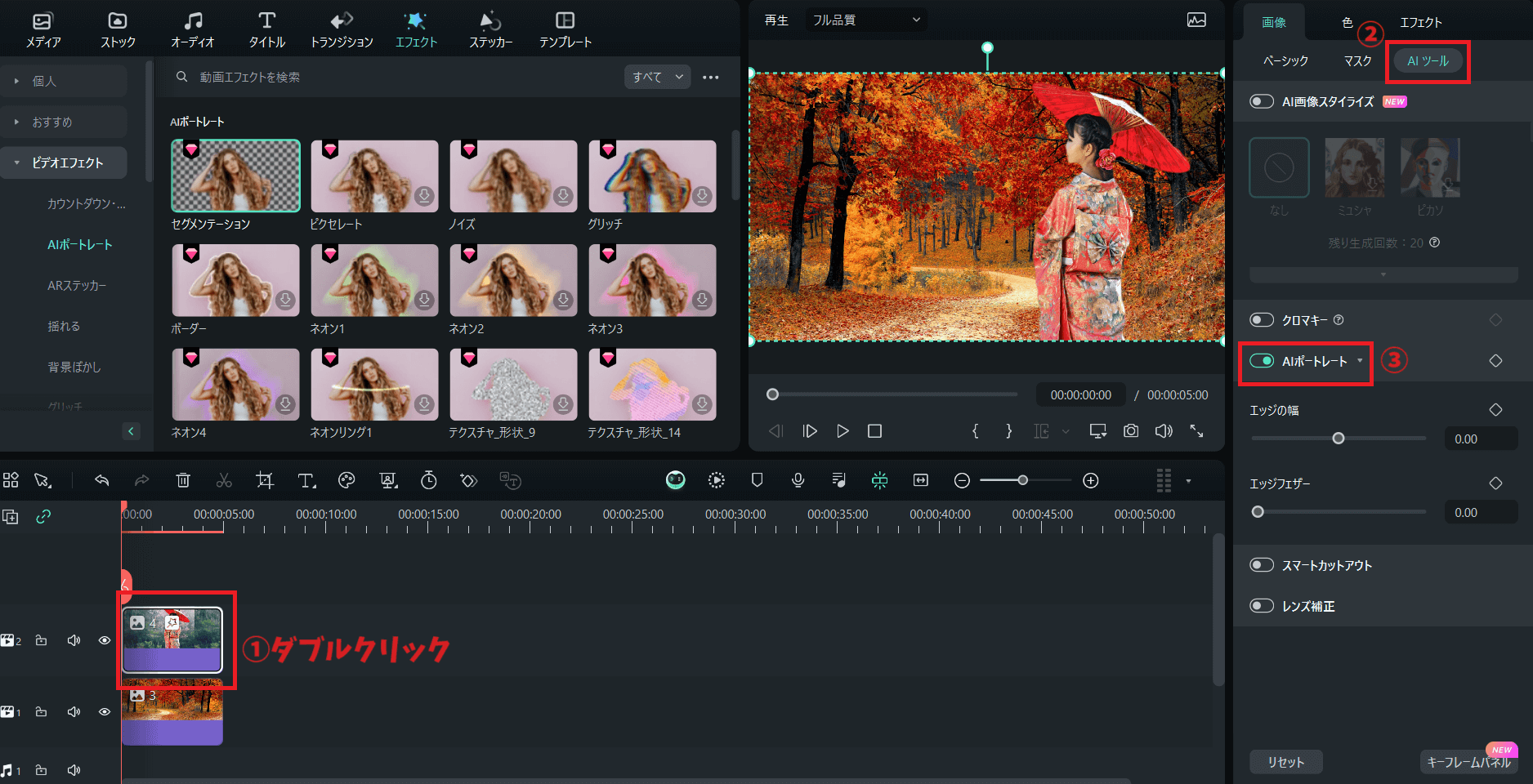Click the undo arrow icon
Image resolution: width=1533 pixels, height=784 pixels.
coord(101,480)
